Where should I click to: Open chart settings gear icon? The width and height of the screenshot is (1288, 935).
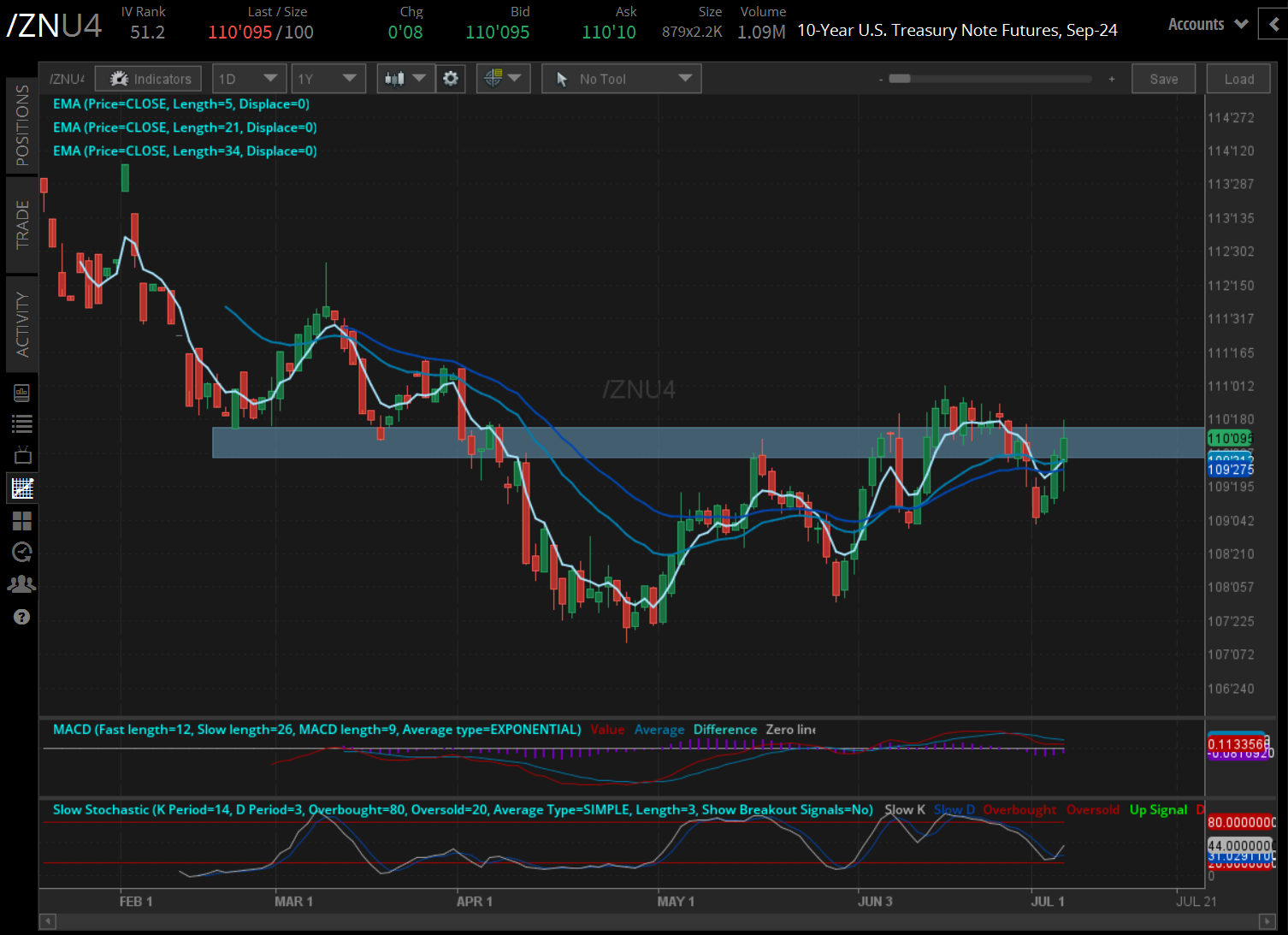(451, 79)
